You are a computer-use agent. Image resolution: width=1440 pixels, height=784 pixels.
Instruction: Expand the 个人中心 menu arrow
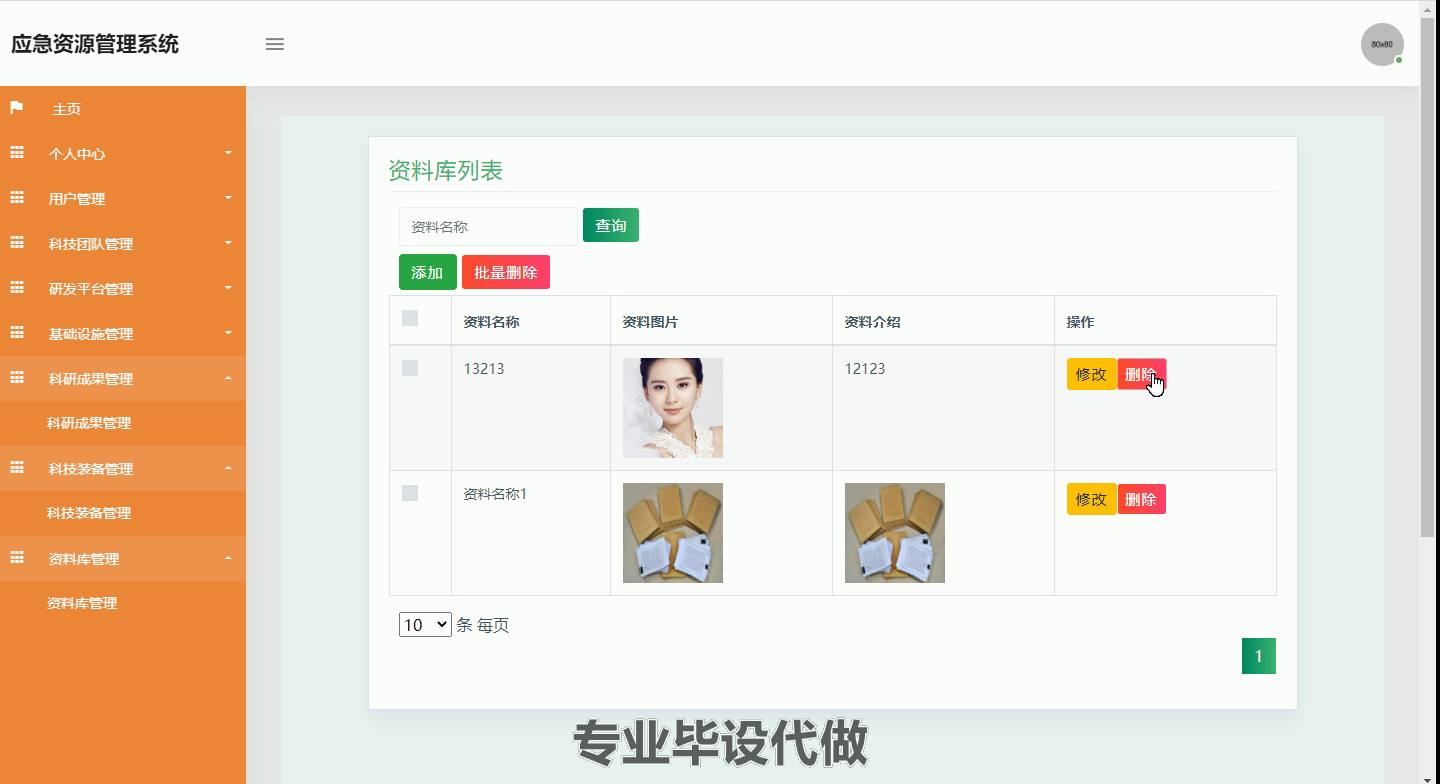tap(228, 153)
